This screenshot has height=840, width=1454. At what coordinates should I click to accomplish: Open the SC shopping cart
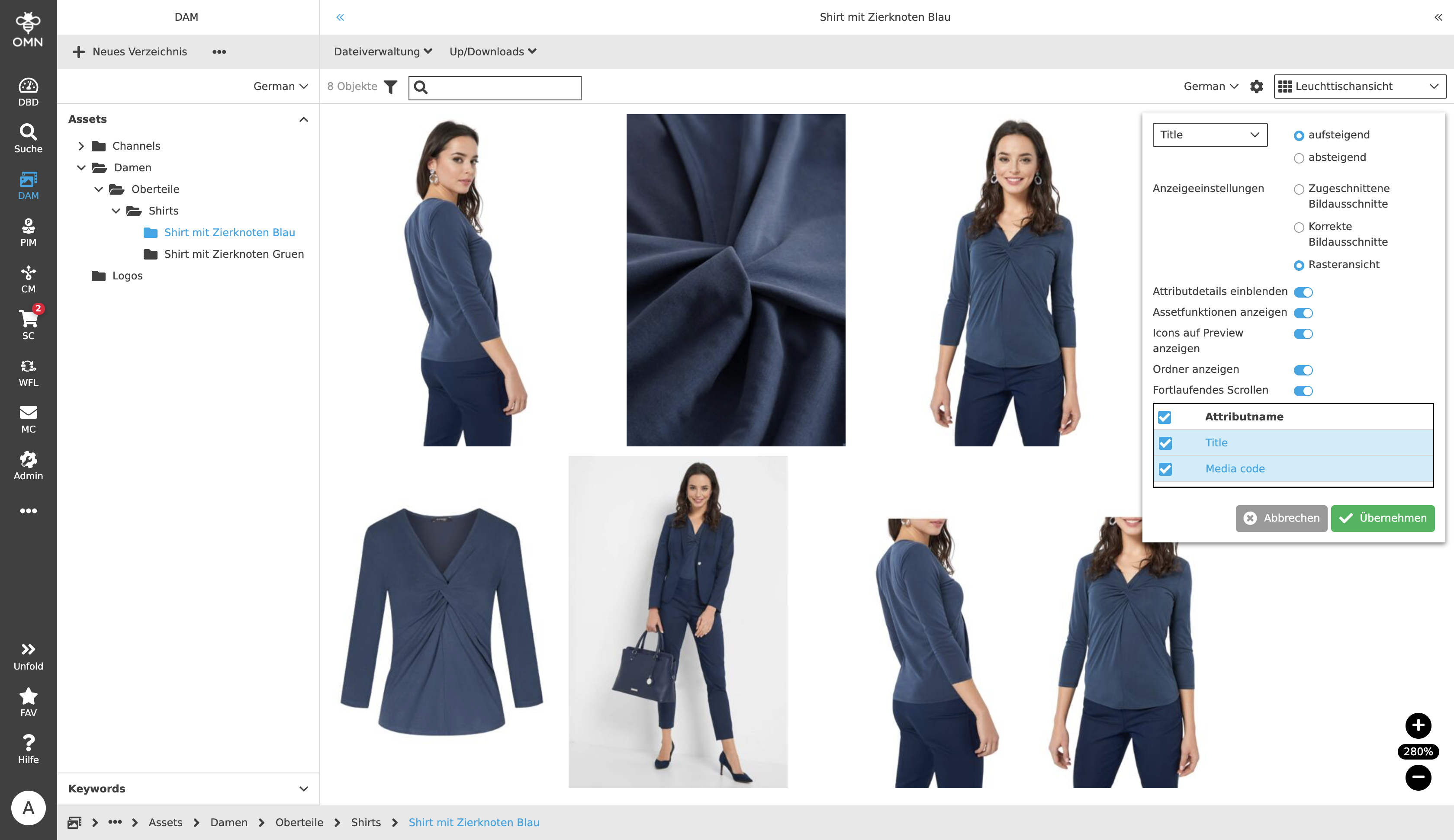click(28, 325)
